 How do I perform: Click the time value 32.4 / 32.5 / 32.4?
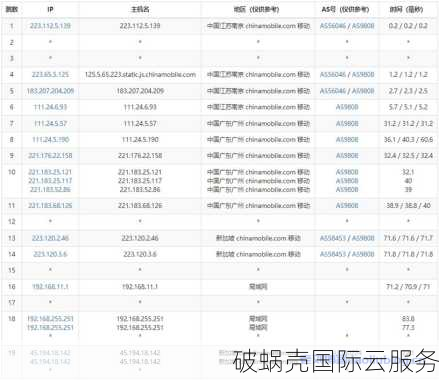click(x=408, y=156)
